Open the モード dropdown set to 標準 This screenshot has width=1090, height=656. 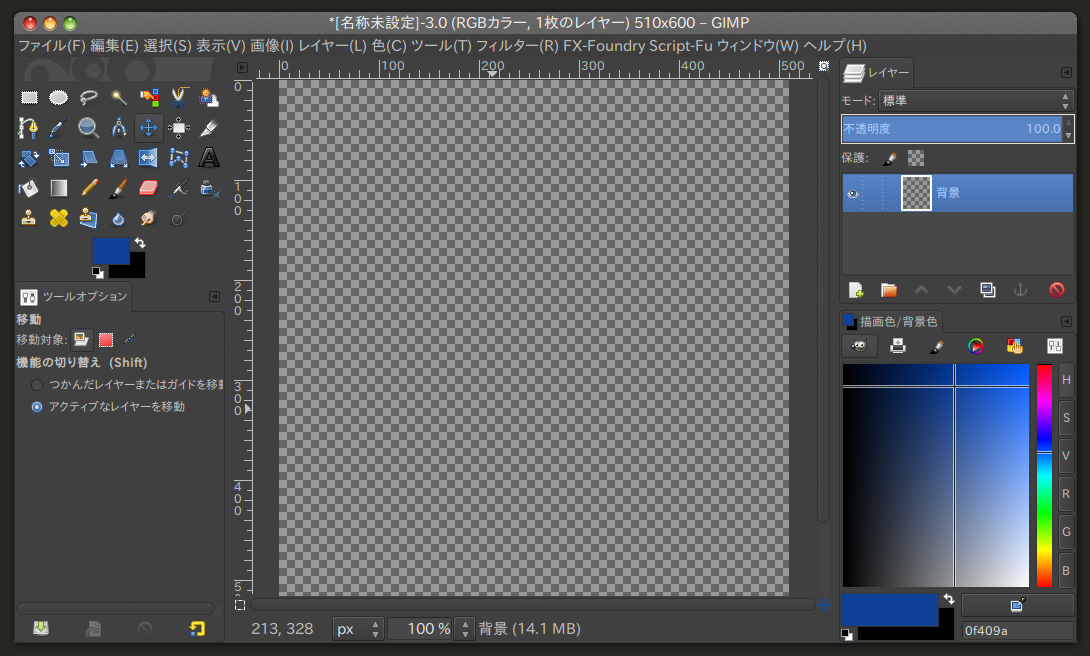(975, 101)
